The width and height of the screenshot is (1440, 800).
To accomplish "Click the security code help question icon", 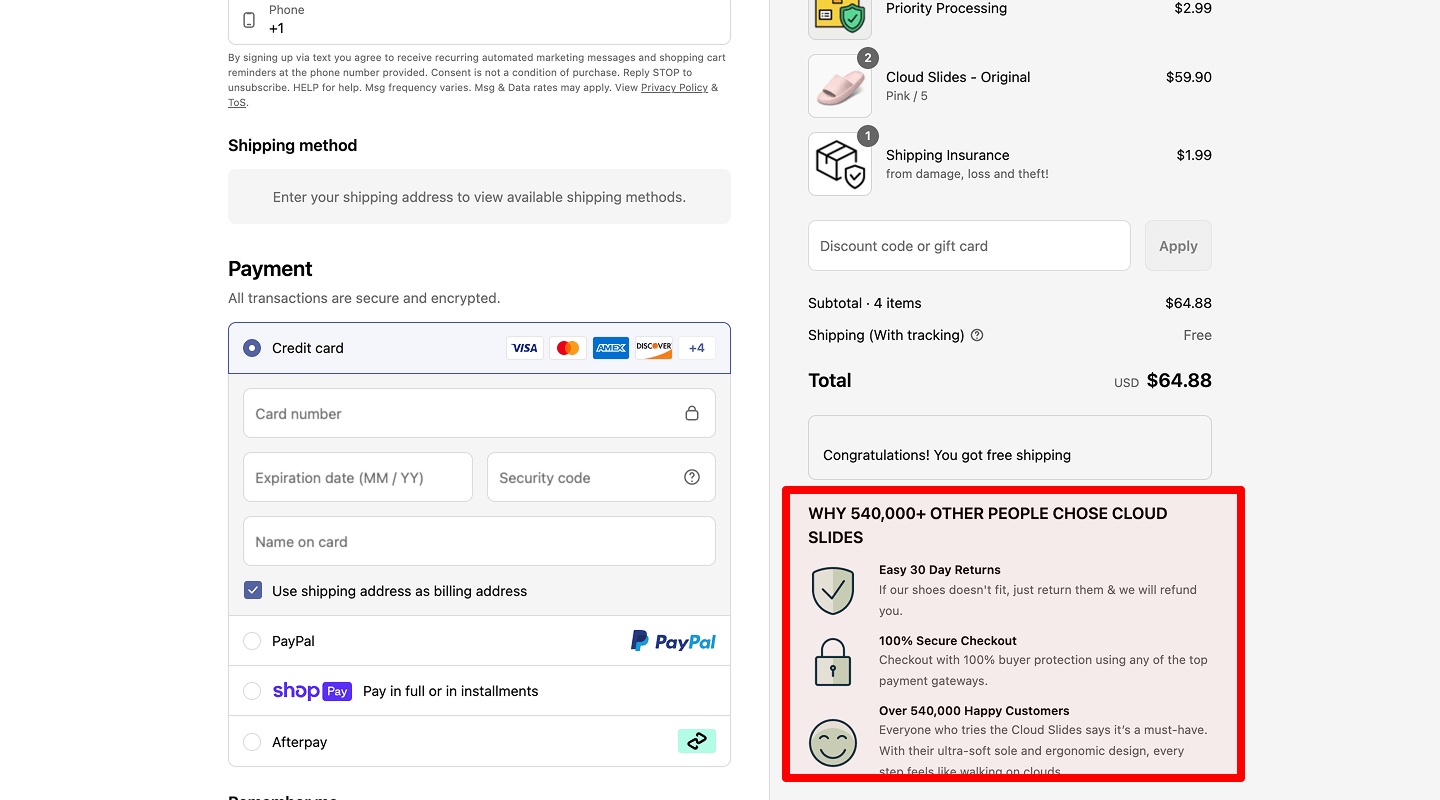I will point(691,477).
